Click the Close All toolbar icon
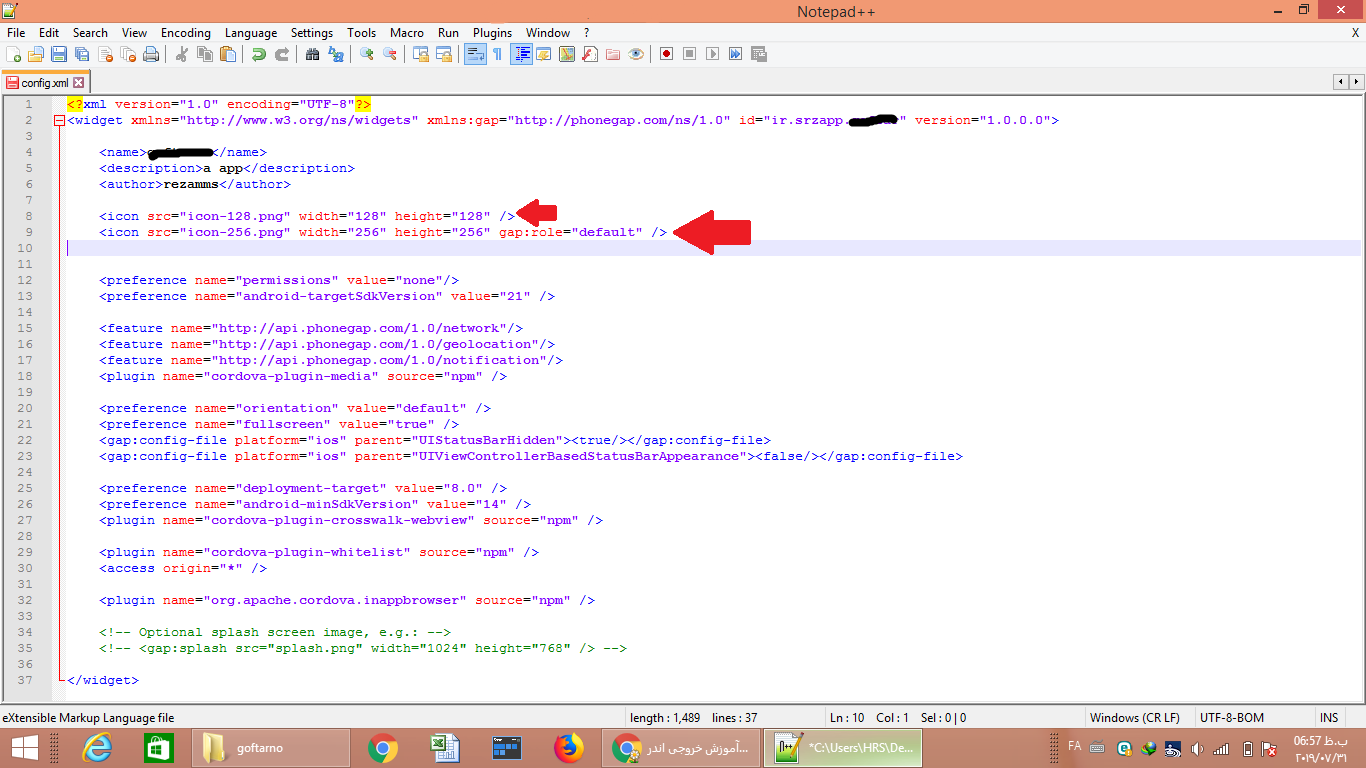This screenshot has width=1366, height=768. pos(128,54)
